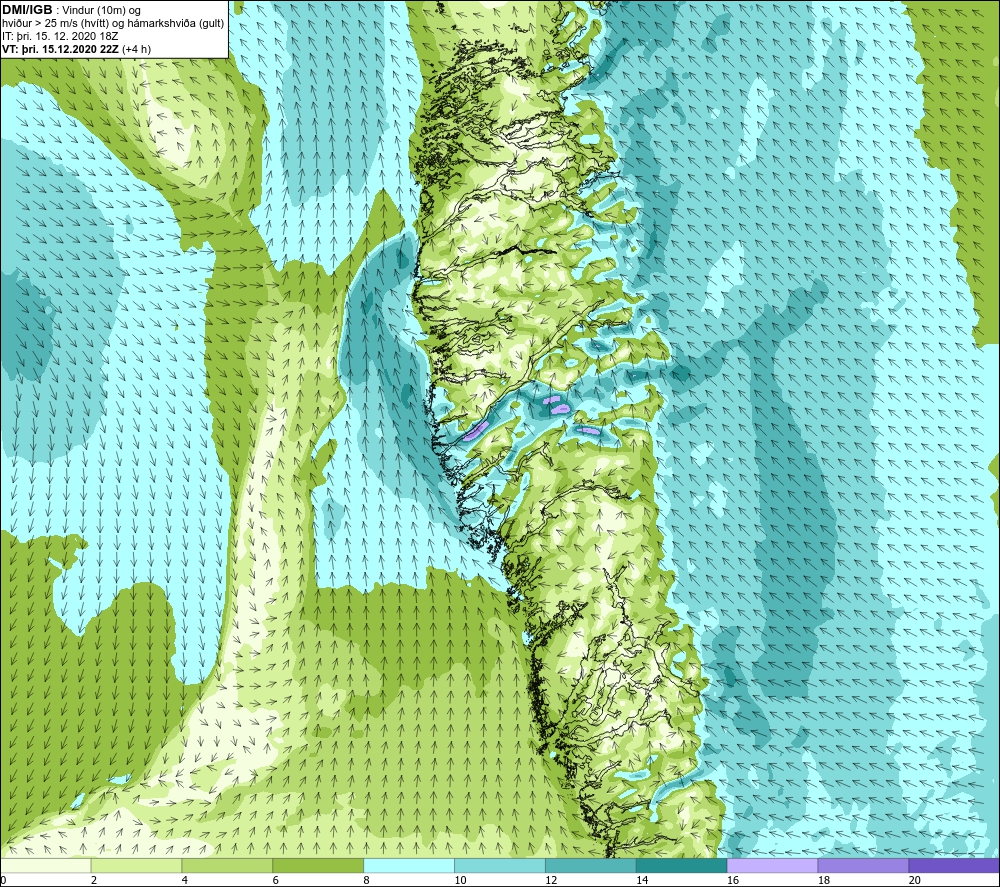The height and width of the screenshot is (887, 1000).
Task: Click the '12' scale label
Action: coord(551,880)
